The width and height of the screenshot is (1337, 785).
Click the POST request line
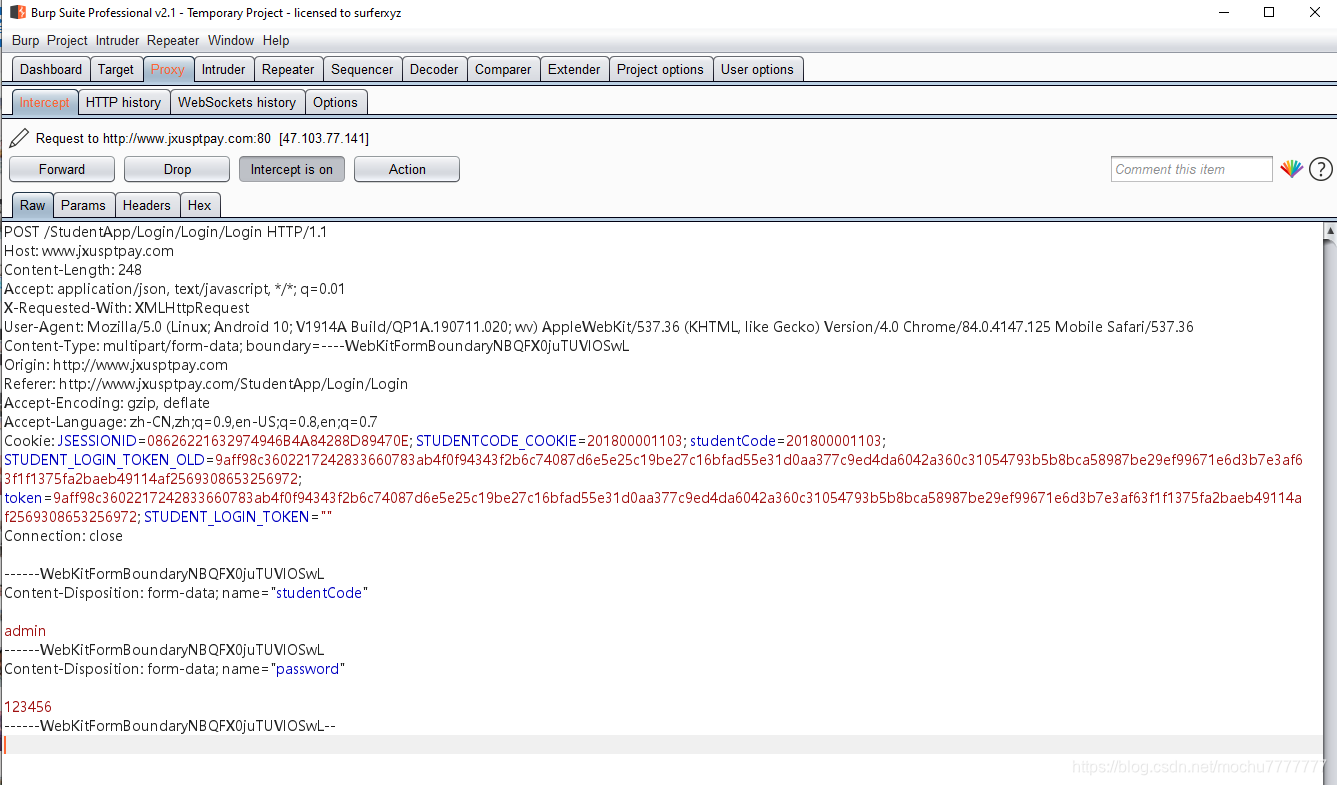(x=166, y=232)
